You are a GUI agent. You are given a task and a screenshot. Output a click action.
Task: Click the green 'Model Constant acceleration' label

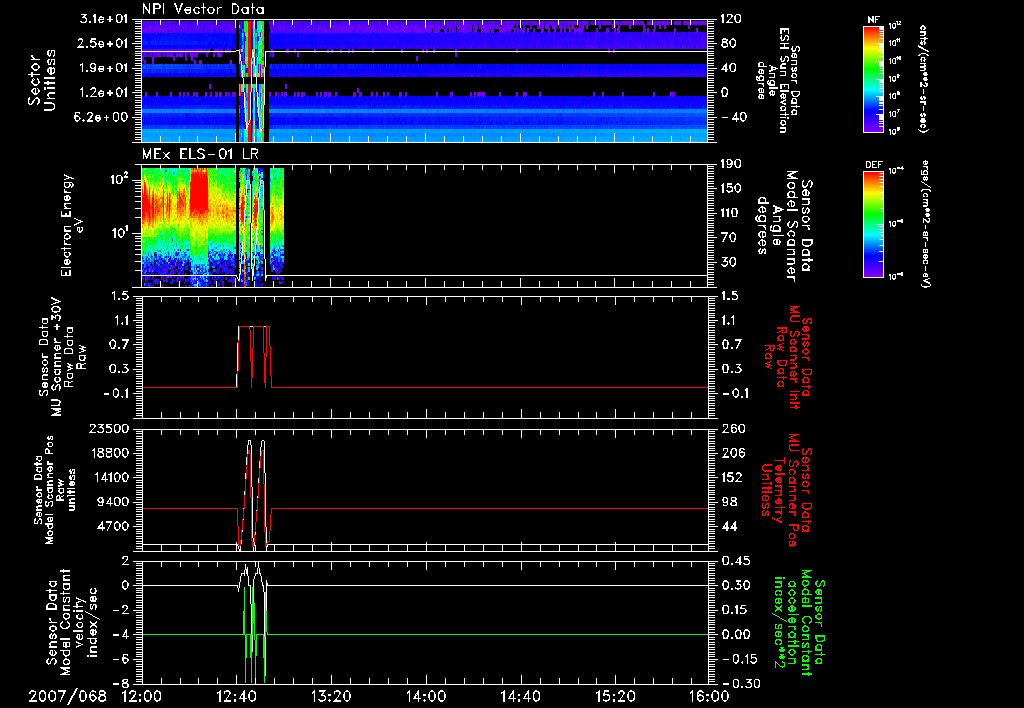(798, 622)
